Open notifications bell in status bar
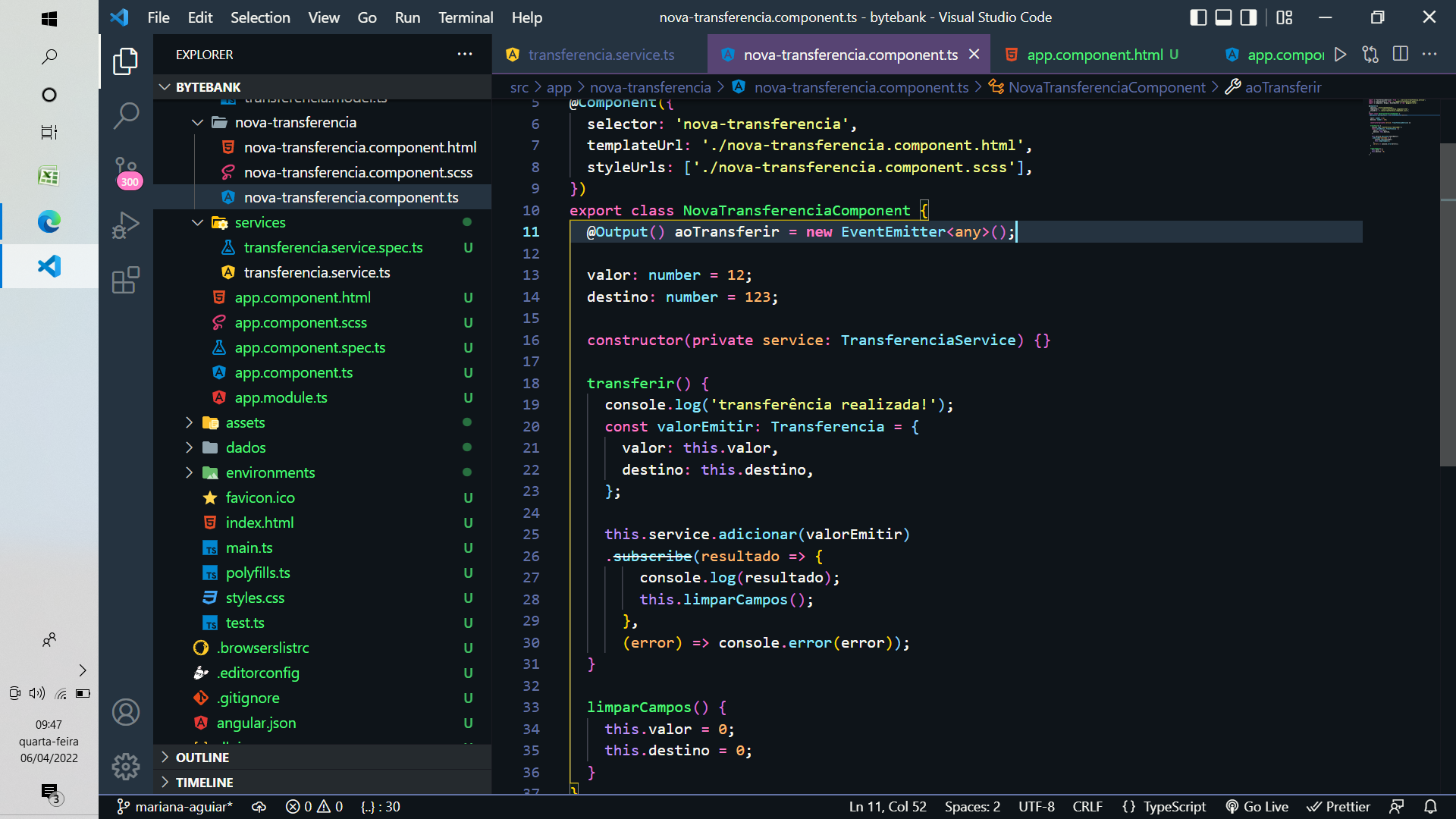 pos(1430,807)
